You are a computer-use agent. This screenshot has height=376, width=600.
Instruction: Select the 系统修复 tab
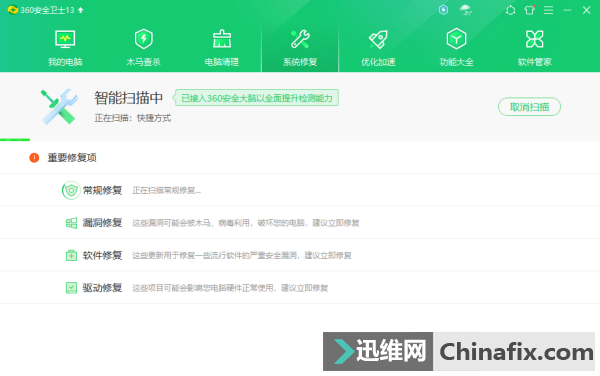point(300,48)
